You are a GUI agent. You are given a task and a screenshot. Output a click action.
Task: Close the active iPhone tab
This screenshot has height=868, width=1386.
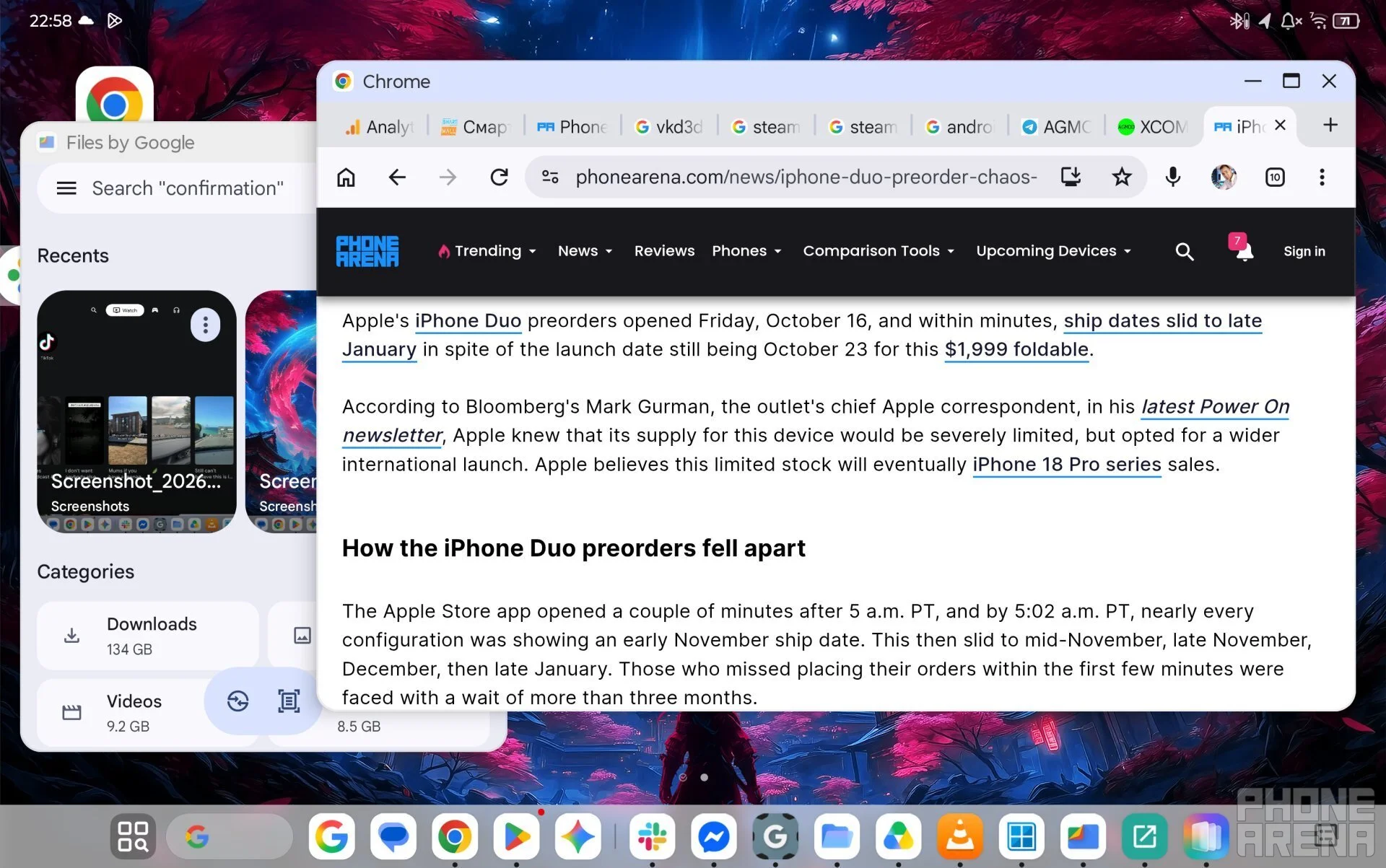point(1280,125)
